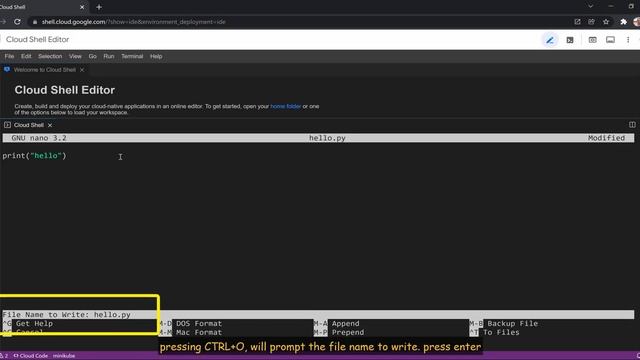Image resolution: width=640 pixels, height=360 pixels.
Task: Click the print("hello") code line
Action: coord(34,156)
